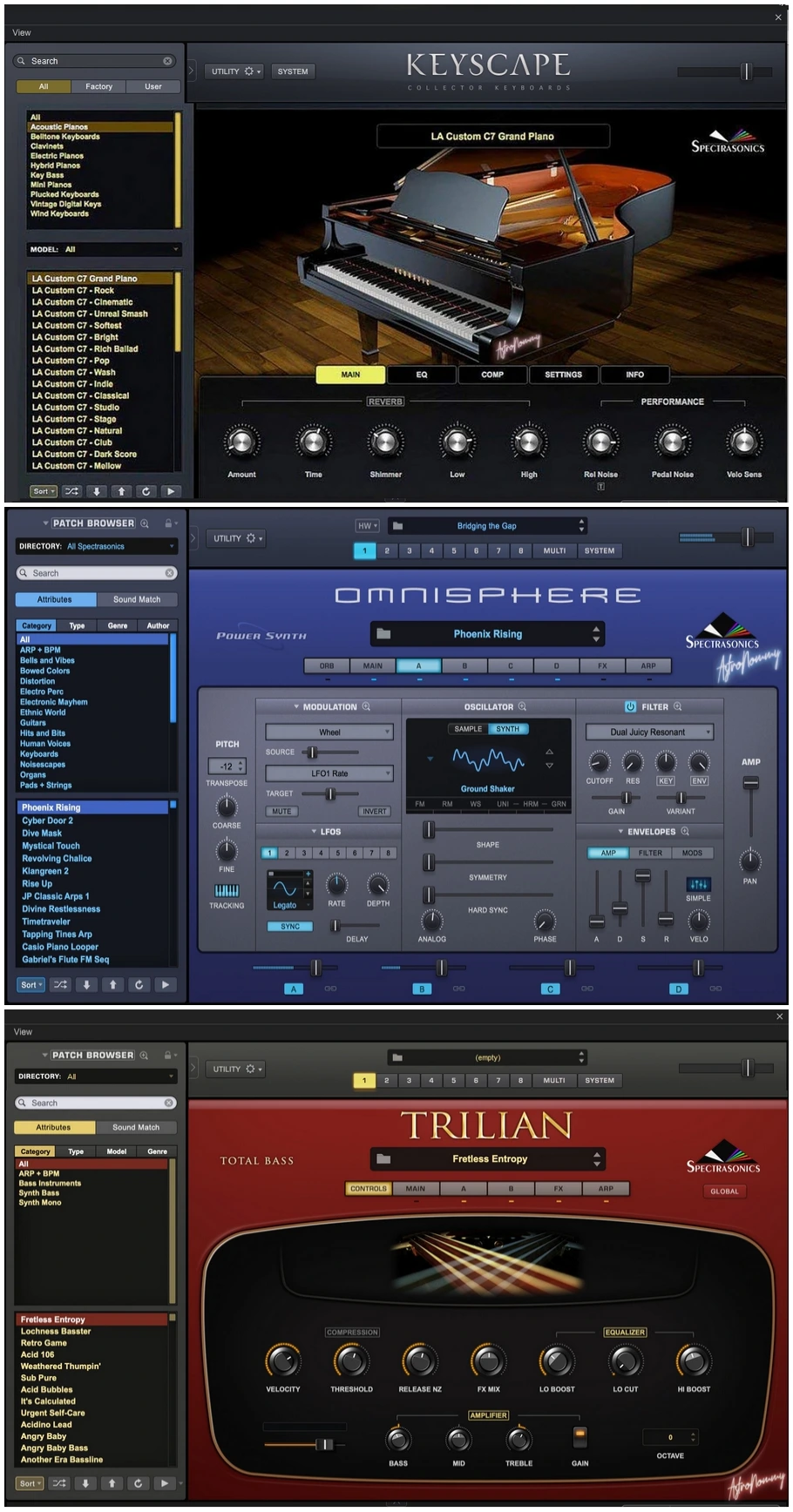The image size is (793, 1512).
Task: Click the shuffle icon in Keyscape browser footer
Action: pos(71,491)
